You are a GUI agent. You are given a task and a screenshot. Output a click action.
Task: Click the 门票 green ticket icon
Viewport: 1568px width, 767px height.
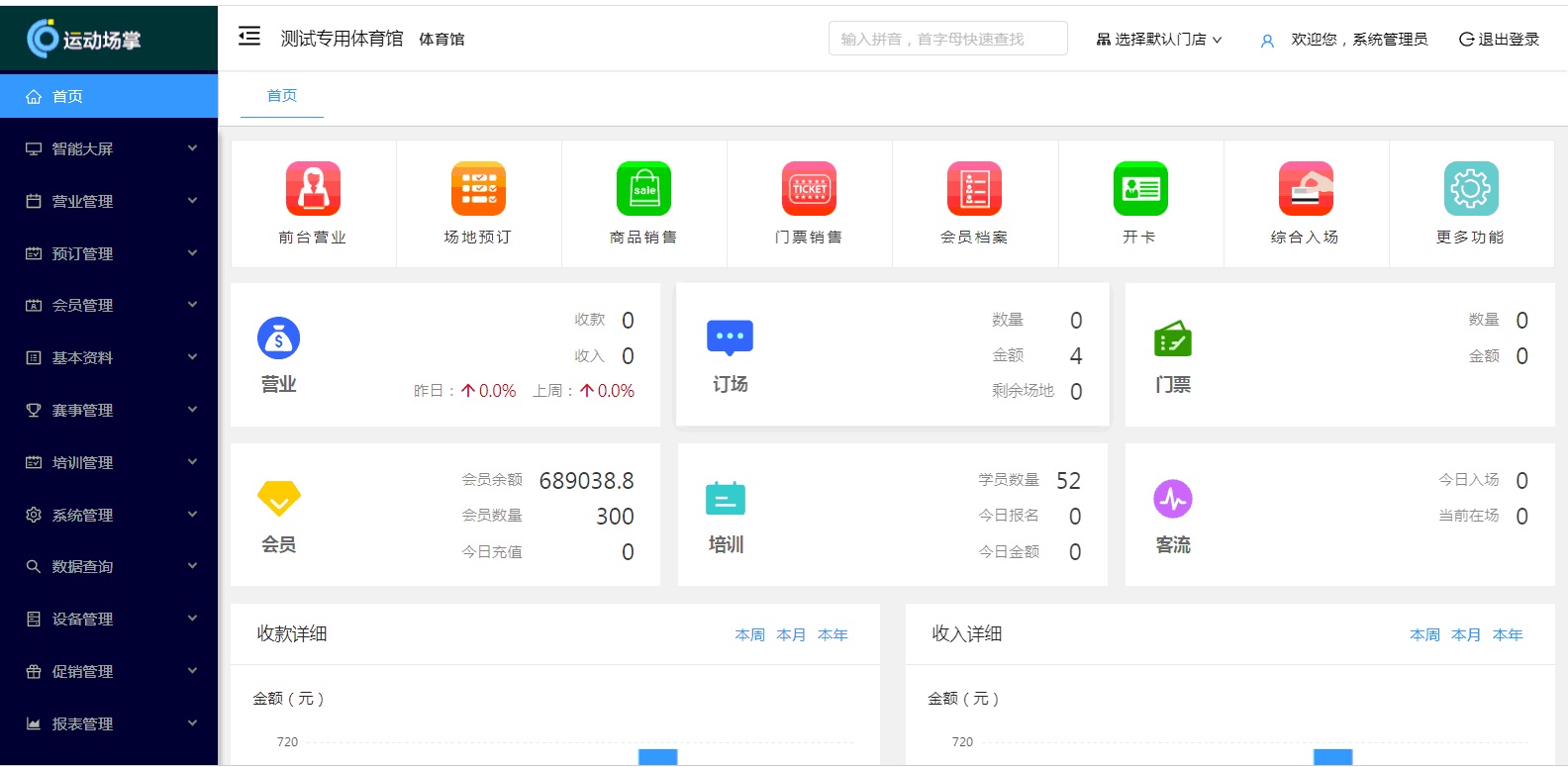(1173, 338)
